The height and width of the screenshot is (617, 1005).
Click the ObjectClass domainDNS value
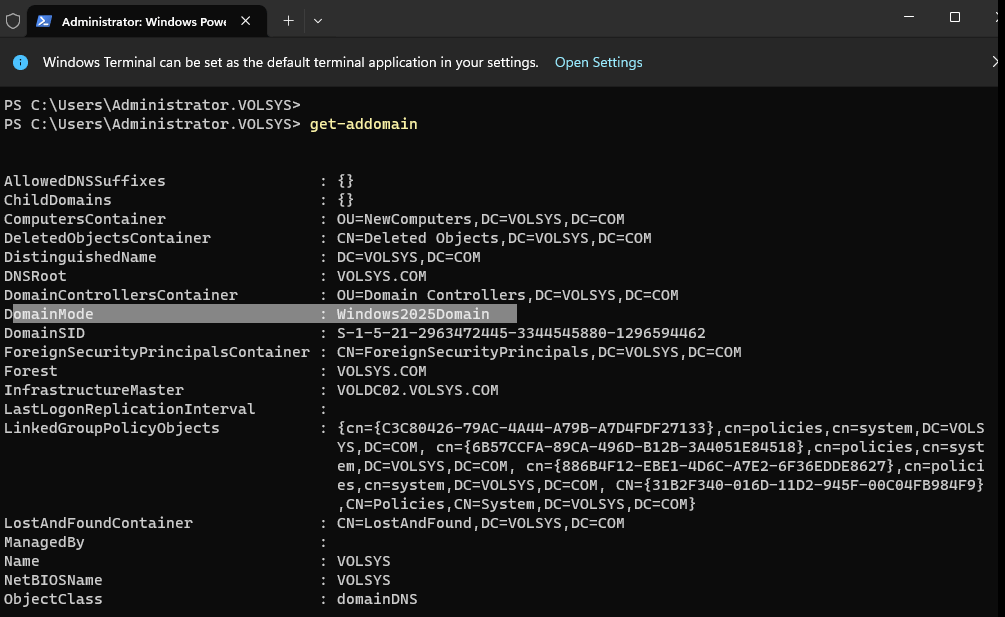(x=377, y=599)
